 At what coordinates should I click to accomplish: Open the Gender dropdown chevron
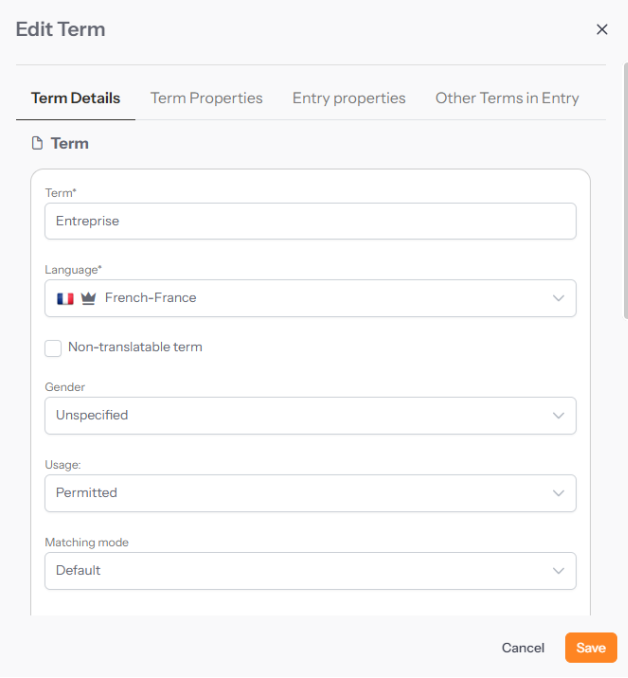coord(558,416)
